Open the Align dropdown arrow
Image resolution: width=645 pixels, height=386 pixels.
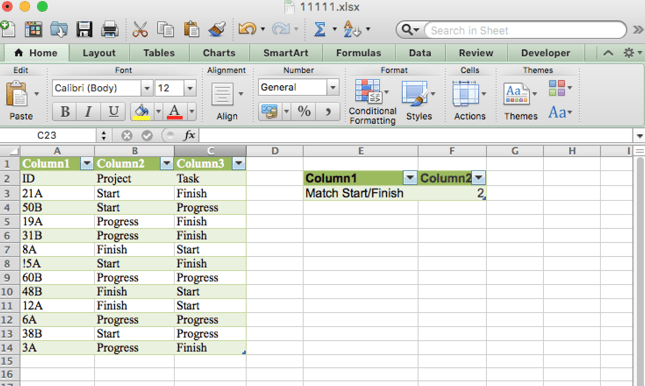click(x=241, y=94)
